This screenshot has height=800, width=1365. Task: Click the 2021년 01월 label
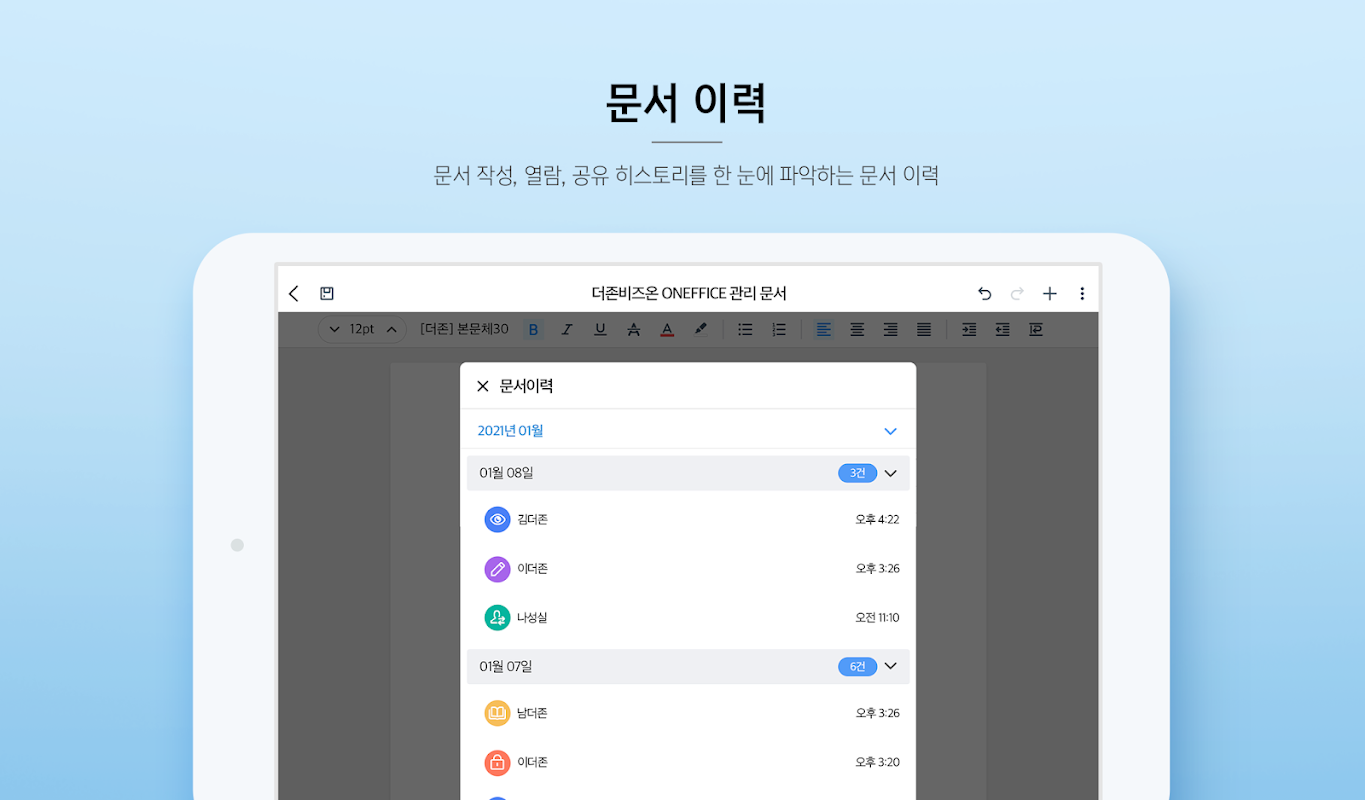point(510,431)
